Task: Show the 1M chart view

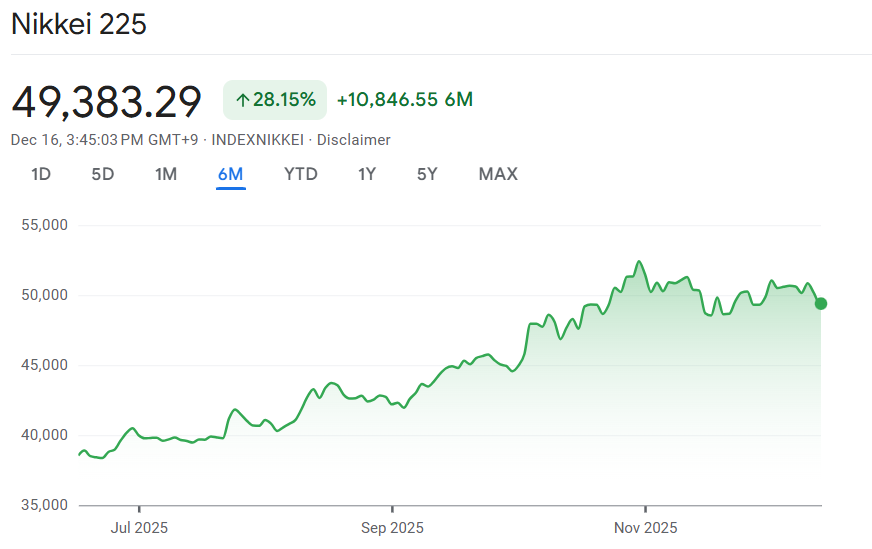Action: coord(166,174)
